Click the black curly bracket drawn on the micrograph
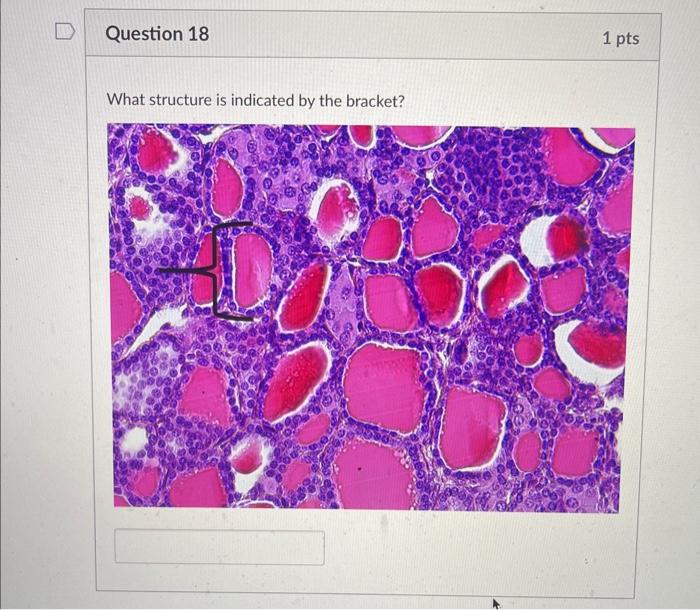This screenshot has height=610, width=700. click(x=228, y=271)
